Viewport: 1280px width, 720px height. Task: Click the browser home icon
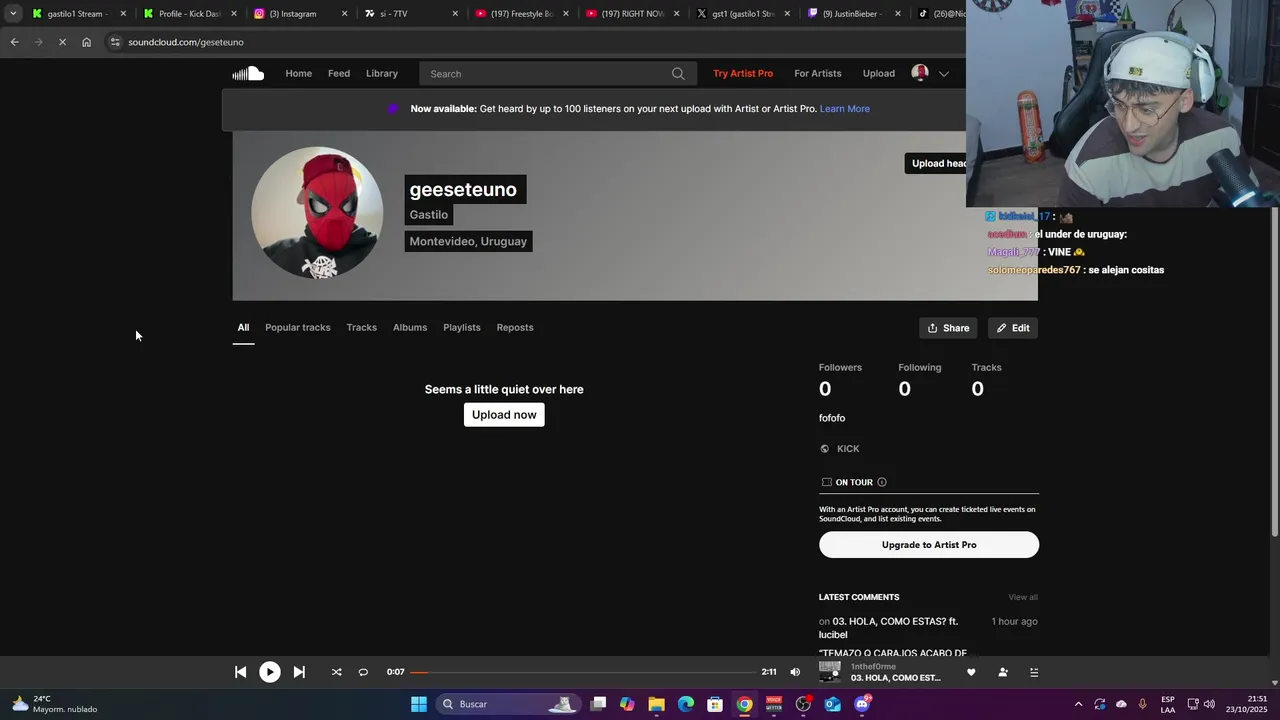coord(86,42)
